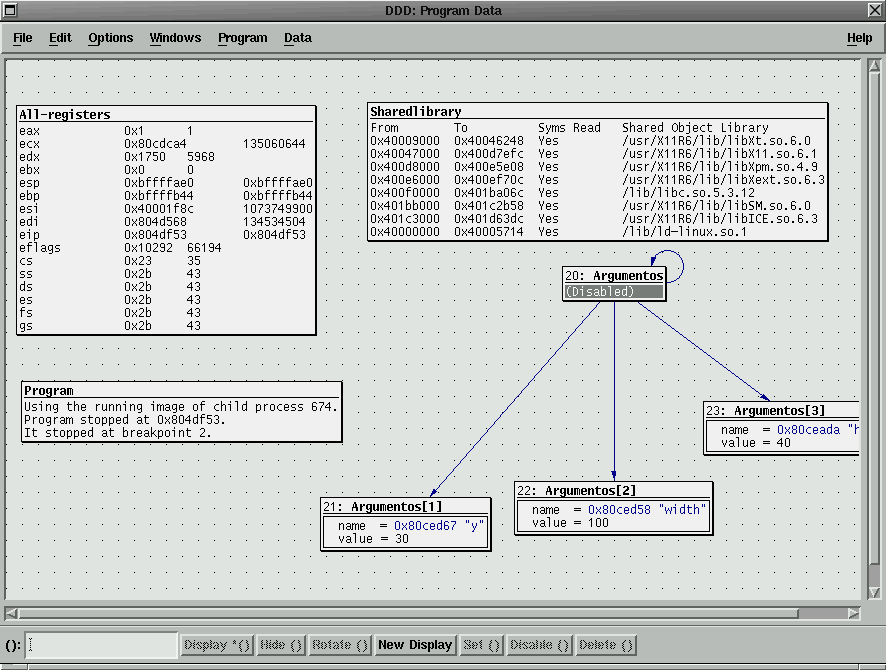This screenshot has height=670, width=886.
Task: Open the Options menu
Action: click(110, 38)
